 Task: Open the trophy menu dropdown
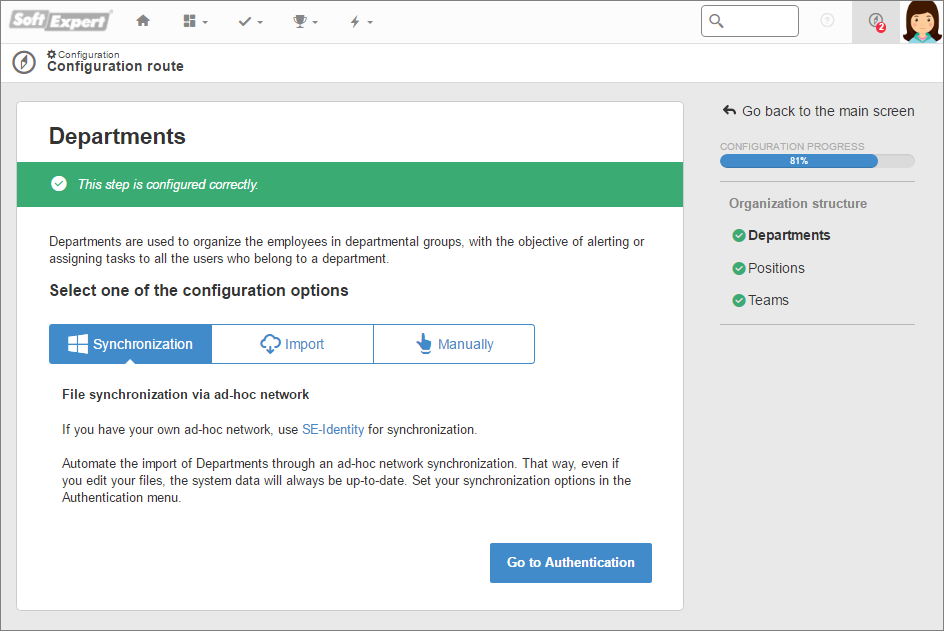pyautogui.click(x=305, y=22)
